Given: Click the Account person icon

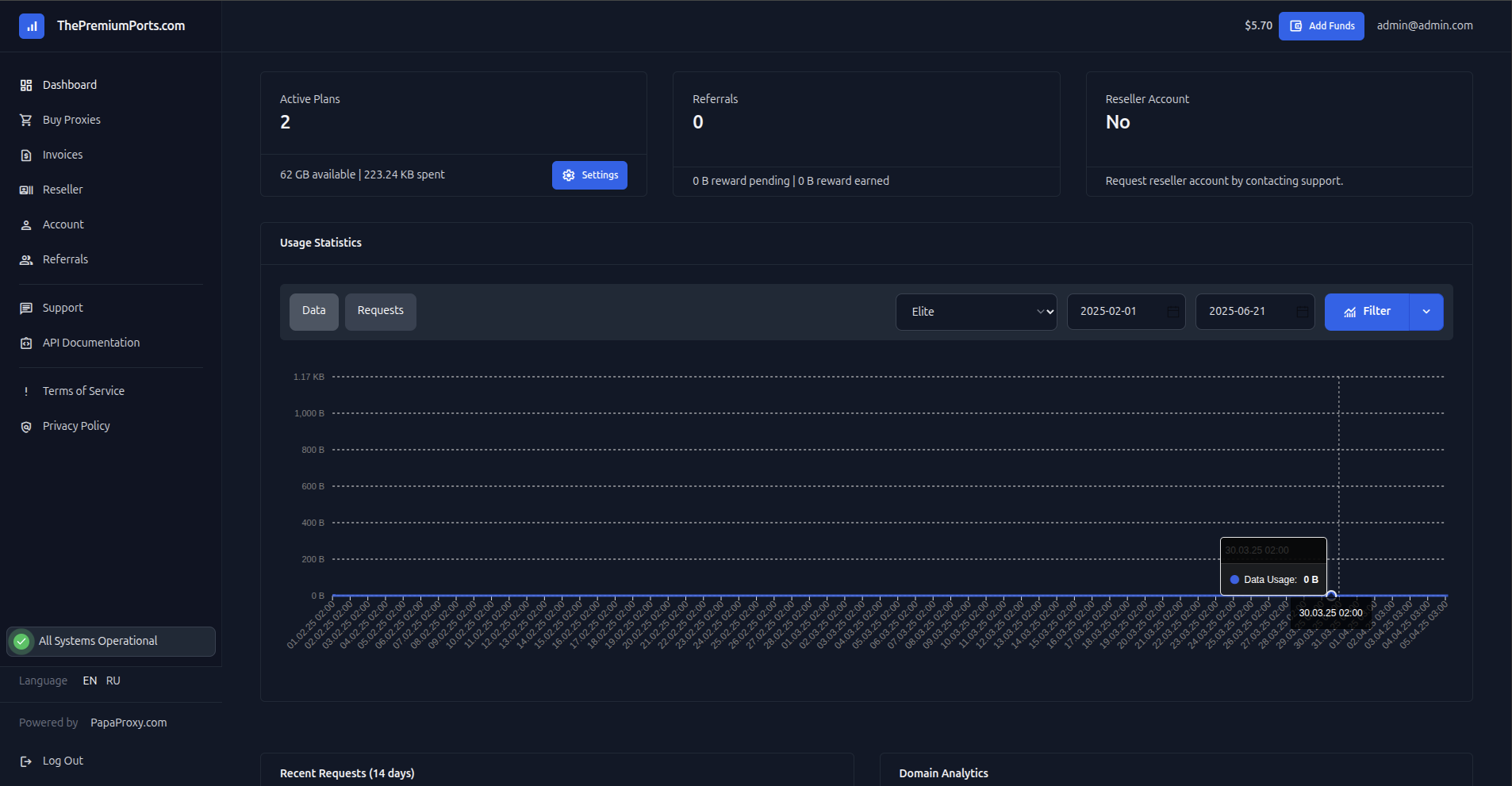Looking at the screenshot, I should click(x=26, y=224).
